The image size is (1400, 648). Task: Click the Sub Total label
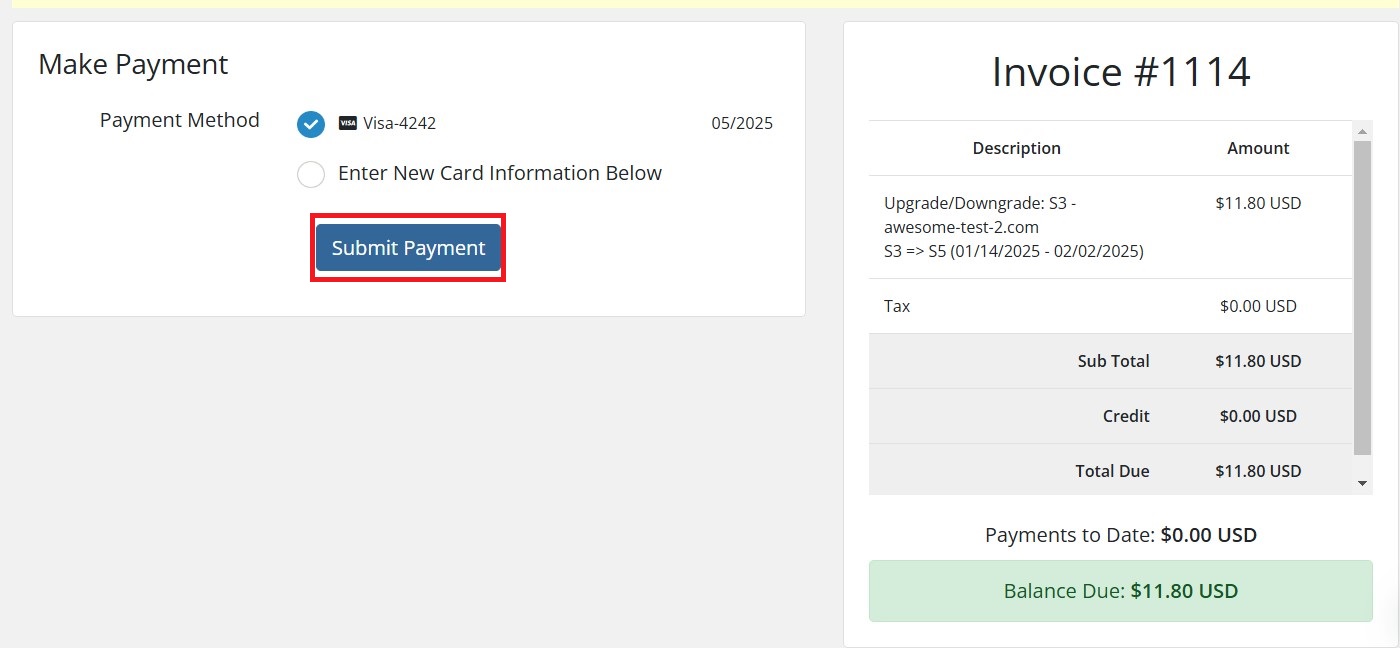point(1113,361)
